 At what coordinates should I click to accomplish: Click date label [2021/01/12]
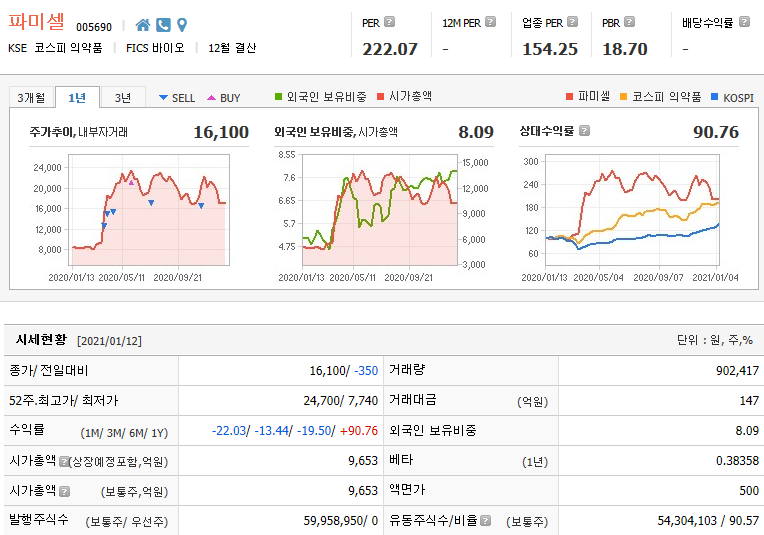click(109, 341)
